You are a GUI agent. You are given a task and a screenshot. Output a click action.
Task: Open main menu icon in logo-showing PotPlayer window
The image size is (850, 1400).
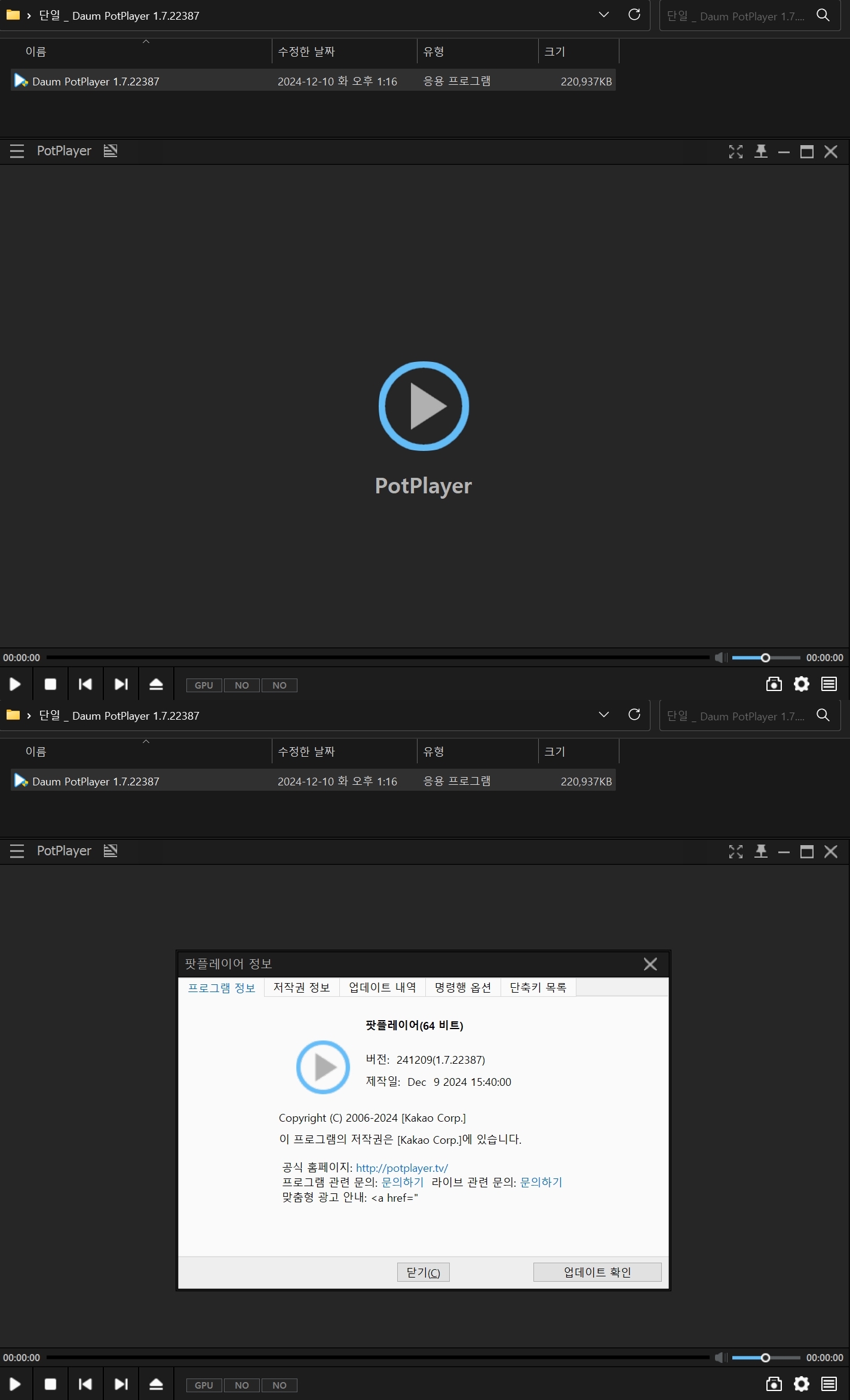click(17, 151)
